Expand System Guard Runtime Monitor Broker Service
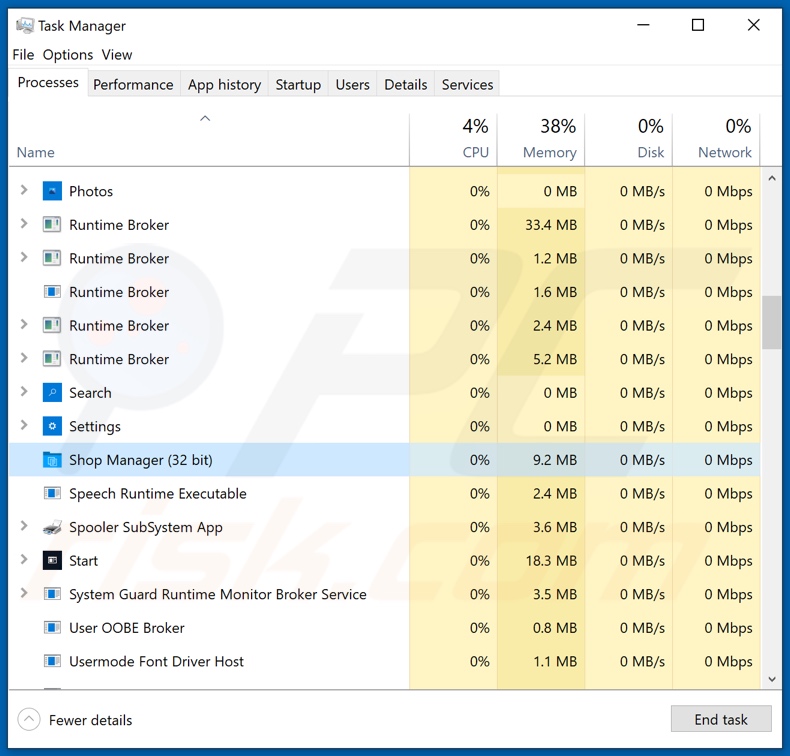The image size is (790, 756). click(x=24, y=593)
